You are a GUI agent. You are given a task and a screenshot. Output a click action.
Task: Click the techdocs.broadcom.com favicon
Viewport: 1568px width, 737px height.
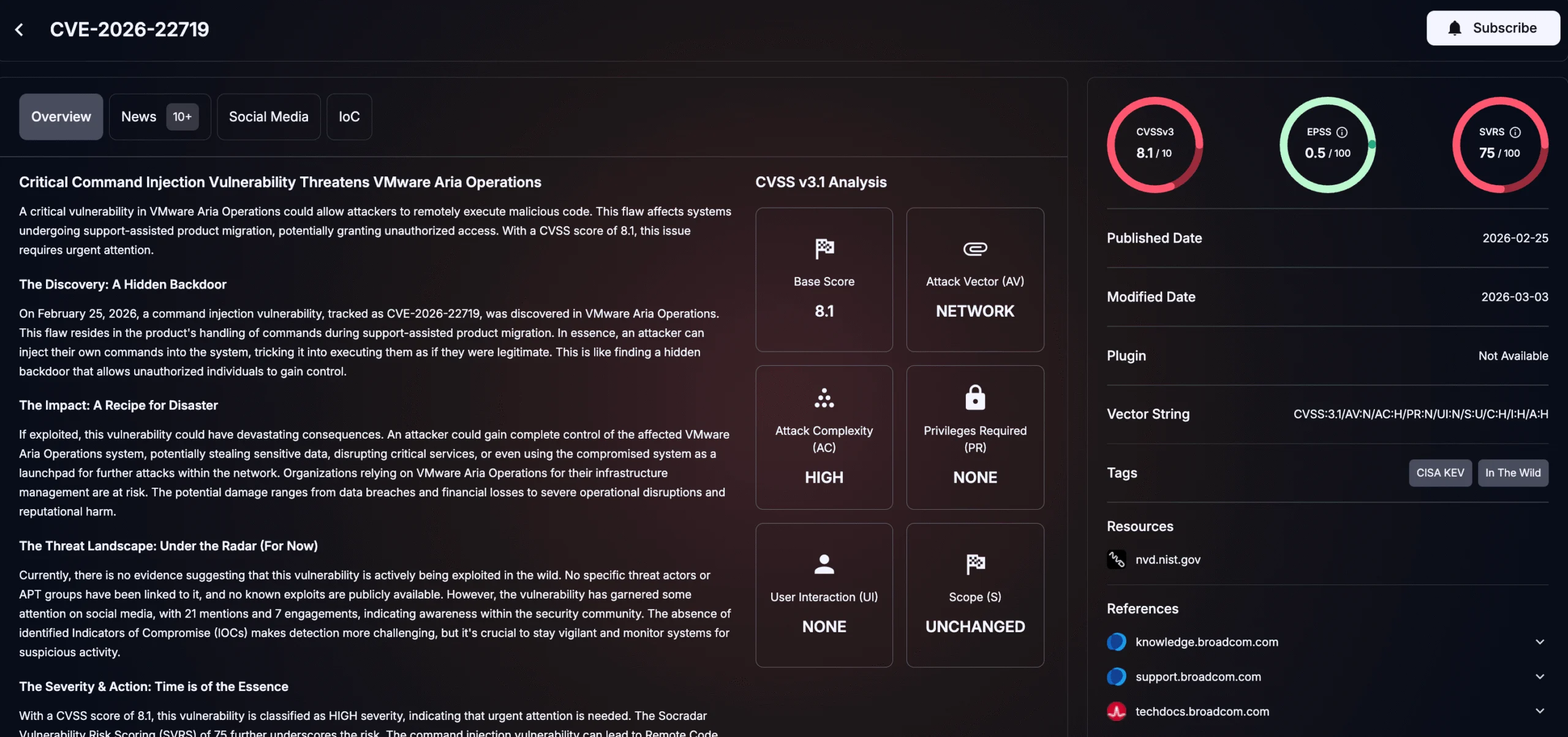pyautogui.click(x=1116, y=711)
